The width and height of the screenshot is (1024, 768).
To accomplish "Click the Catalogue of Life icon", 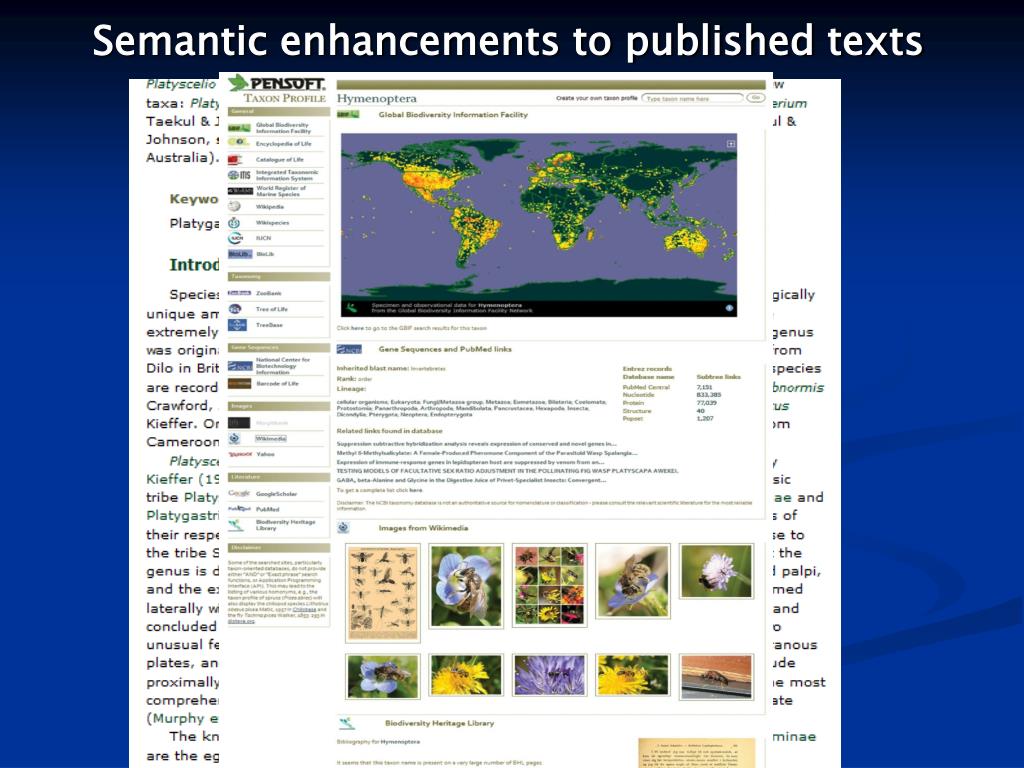I will click(x=235, y=159).
